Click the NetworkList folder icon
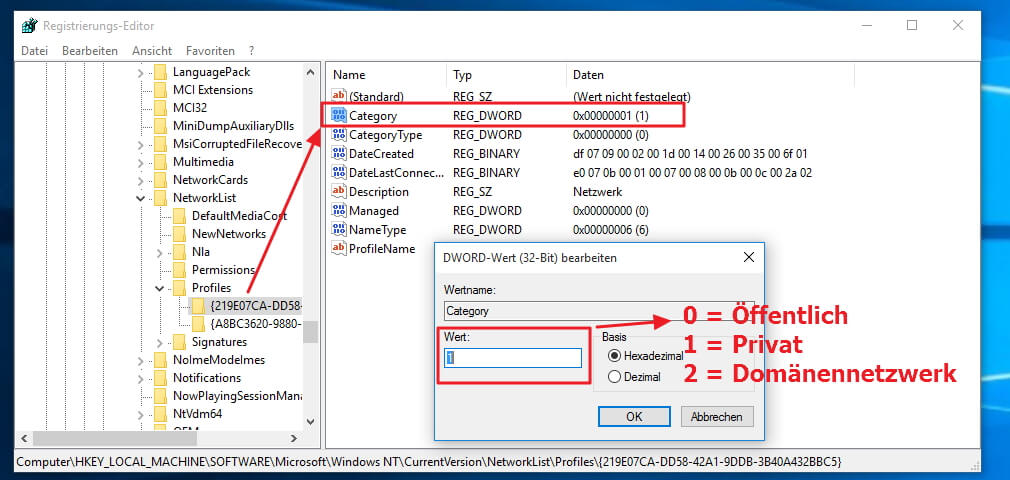This screenshot has width=1010, height=480. [x=160, y=198]
